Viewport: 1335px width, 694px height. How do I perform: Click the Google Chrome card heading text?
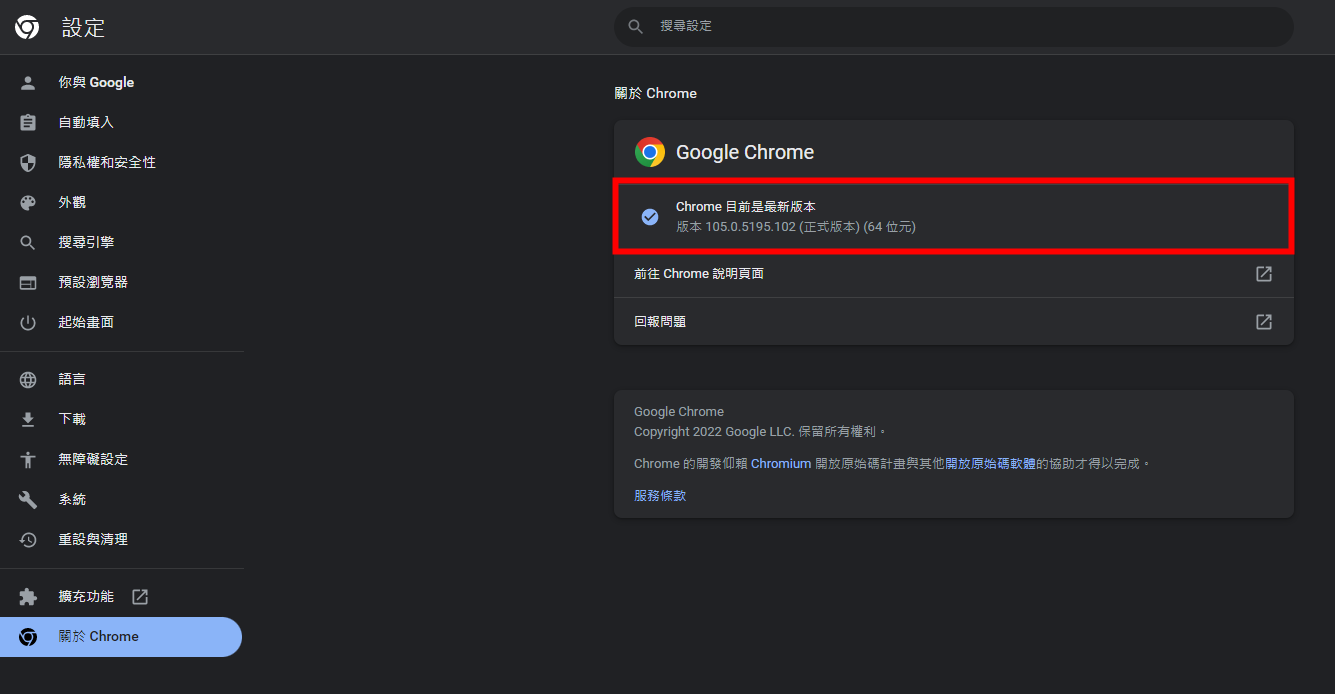pyautogui.click(x=745, y=152)
